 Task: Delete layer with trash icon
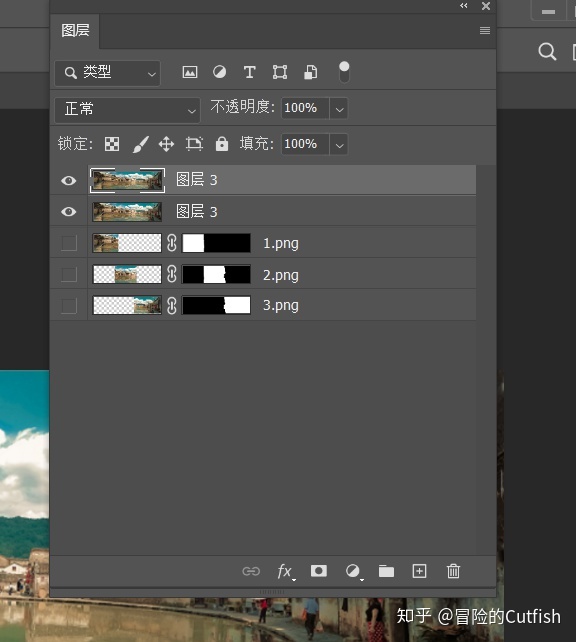click(453, 571)
